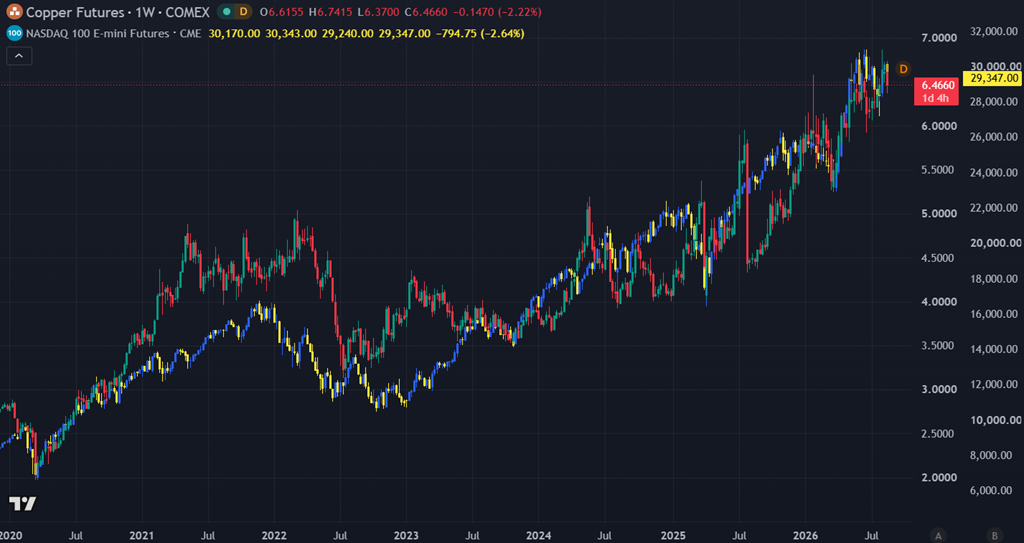Select the NASDAQ 100 E-mini Futures · CME legend
Viewport: 1024px width, 543px height.
pyautogui.click(x=114, y=33)
